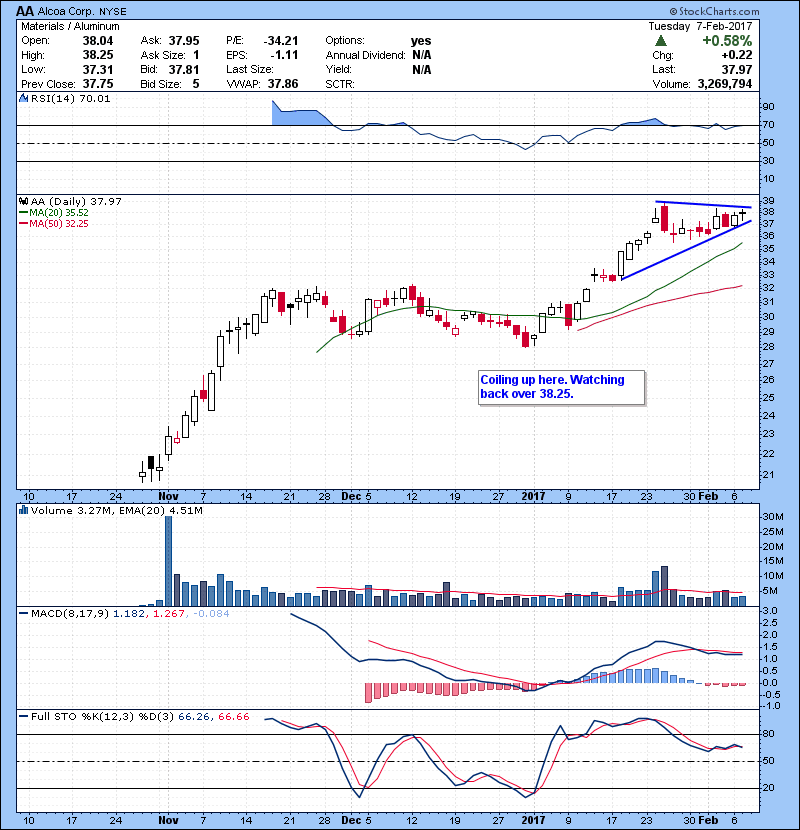Click the 3.0 MACD axis label

tap(770, 611)
